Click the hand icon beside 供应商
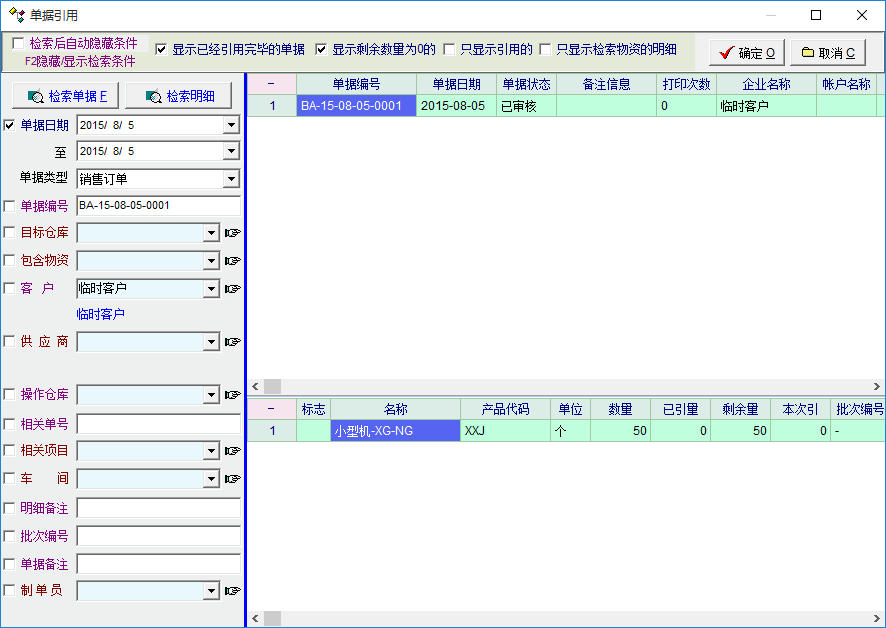The height and width of the screenshot is (628, 886). (232, 342)
